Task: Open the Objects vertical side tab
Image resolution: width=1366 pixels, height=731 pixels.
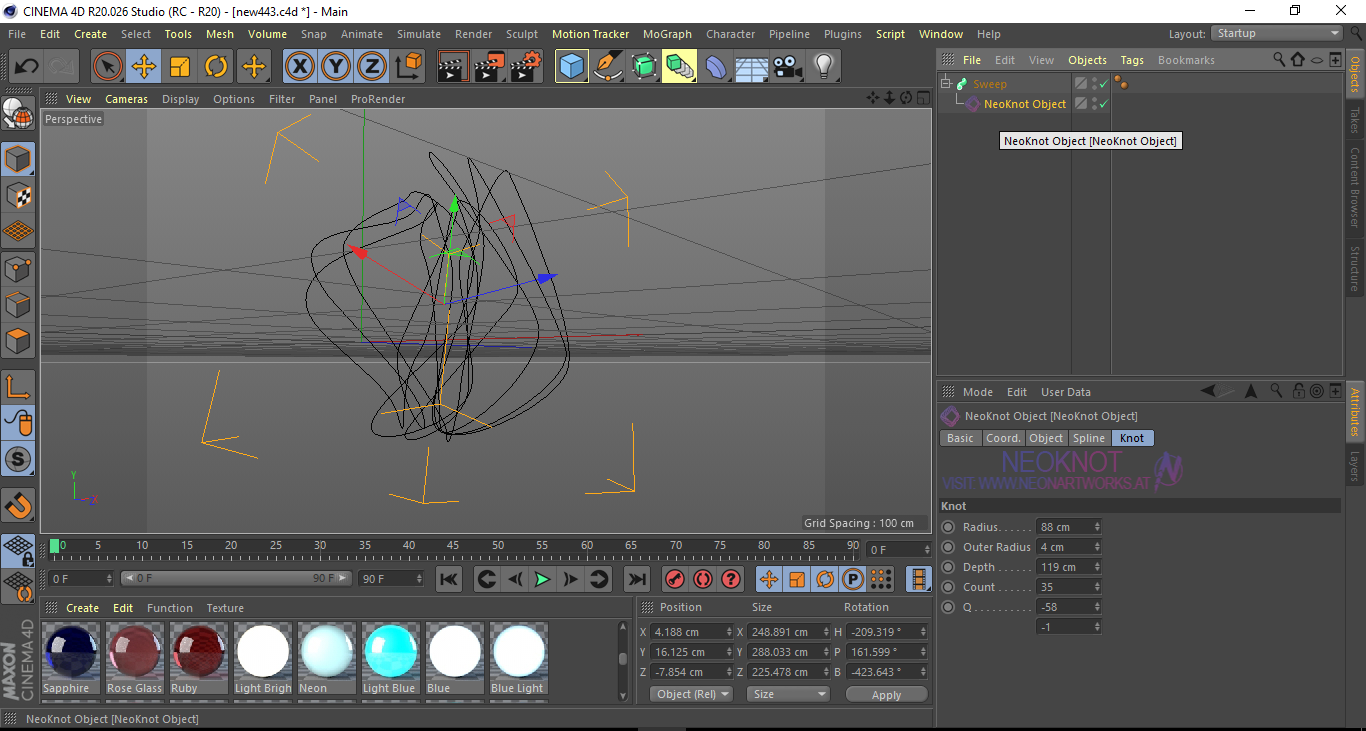Action: pyautogui.click(x=1355, y=73)
